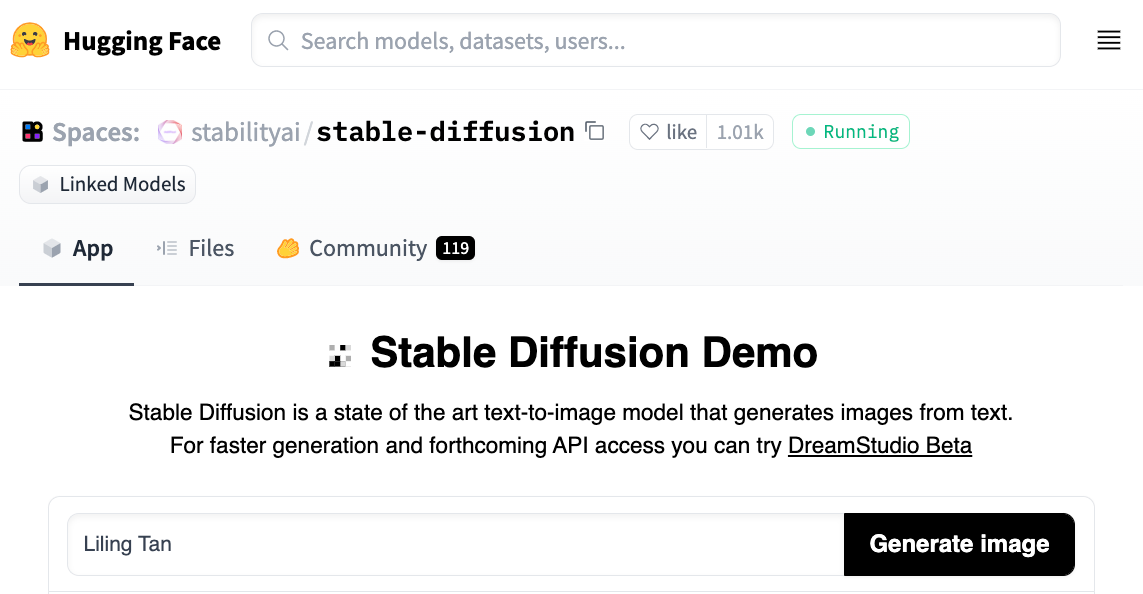Screen dimensions: 1143x594
Task: Click the Hugging Face title text
Action: pos(142,41)
